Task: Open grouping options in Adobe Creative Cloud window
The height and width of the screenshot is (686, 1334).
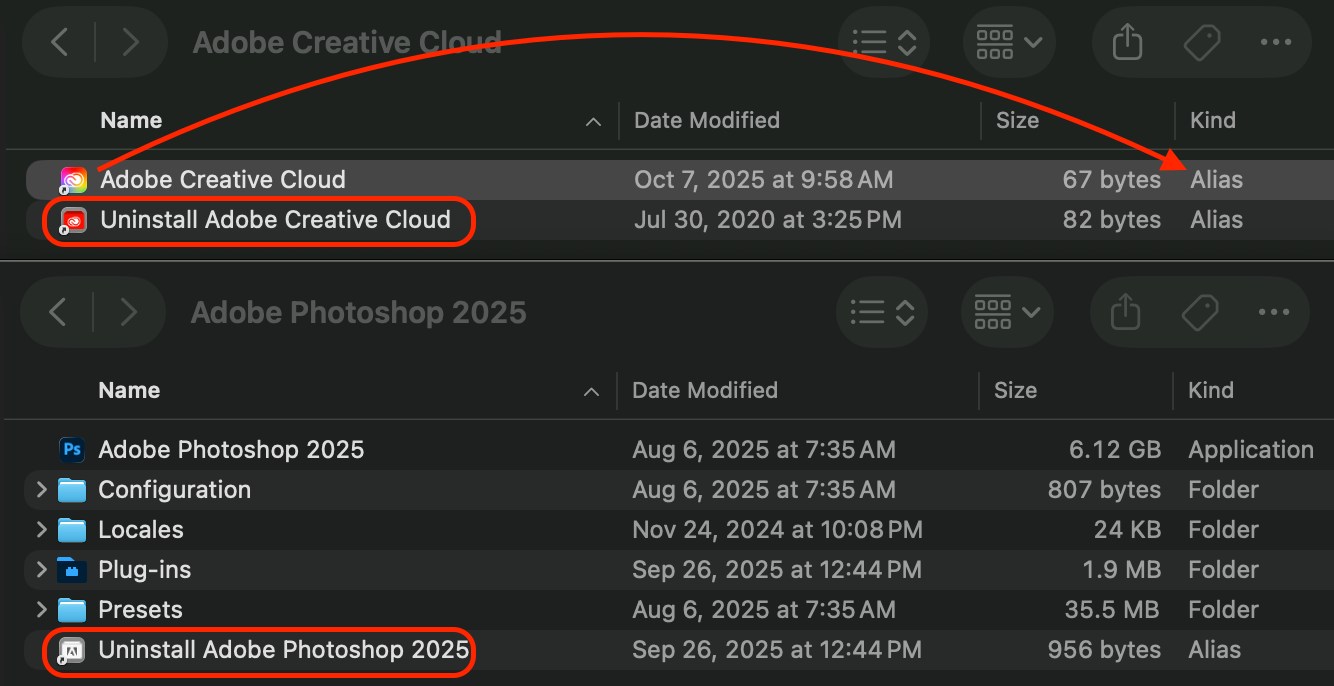Action: (1009, 42)
